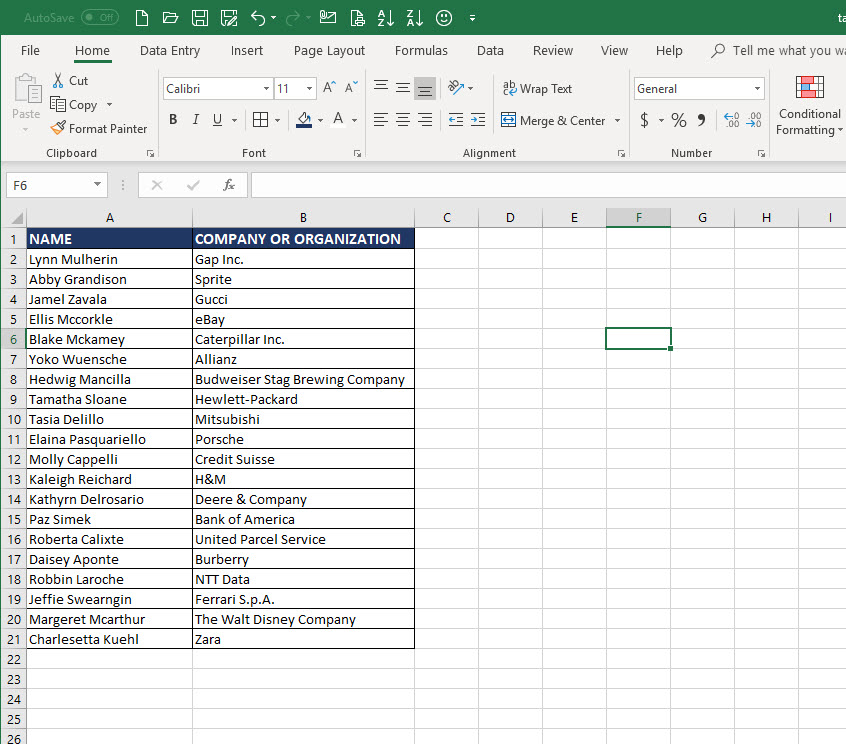Decrease font size with smaller A
The height and width of the screenshot is (744, 846).
point(351,87)
